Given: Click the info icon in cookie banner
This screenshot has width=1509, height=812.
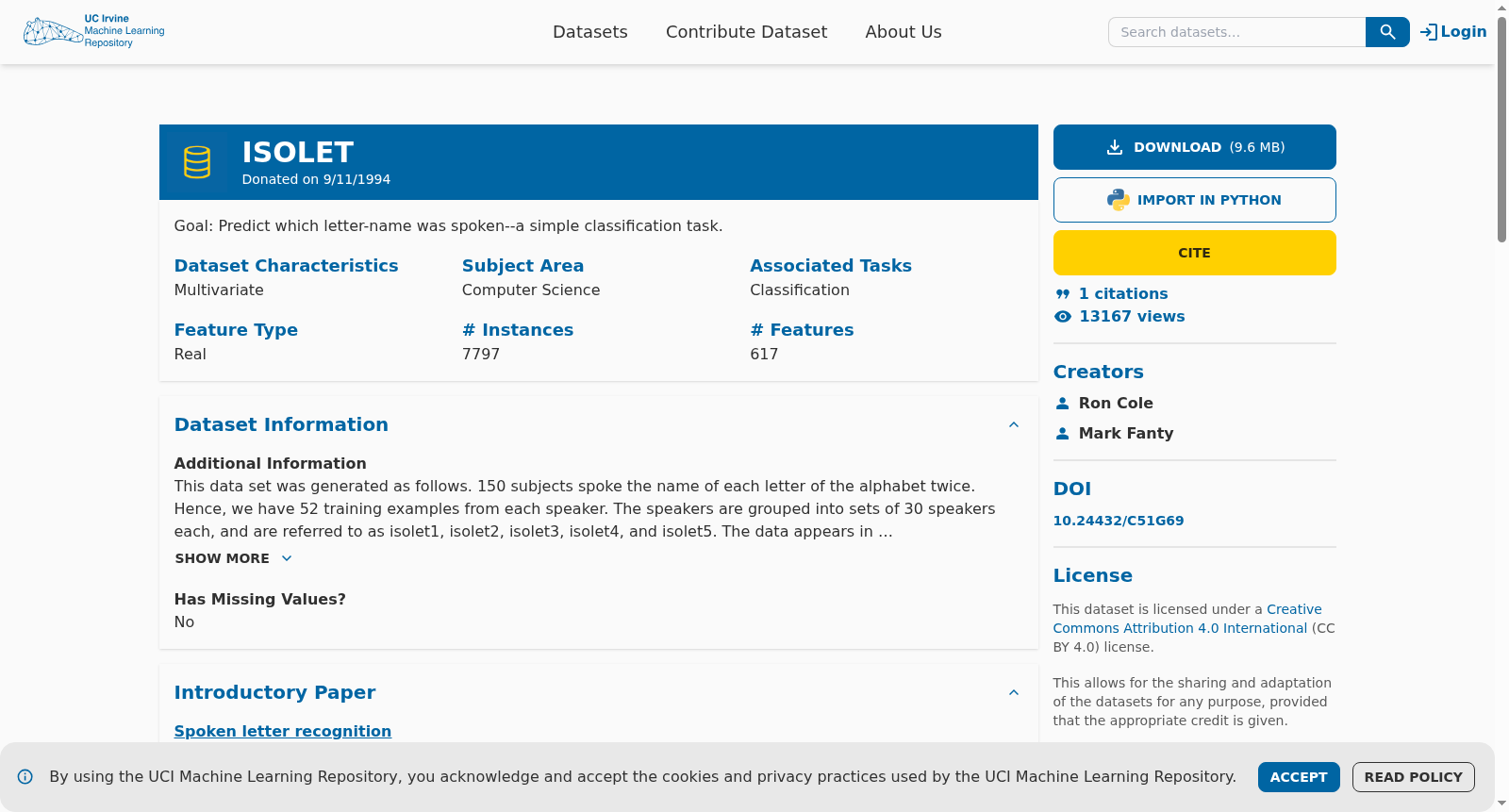Looking at the screenshot, I should click(25, 777).
